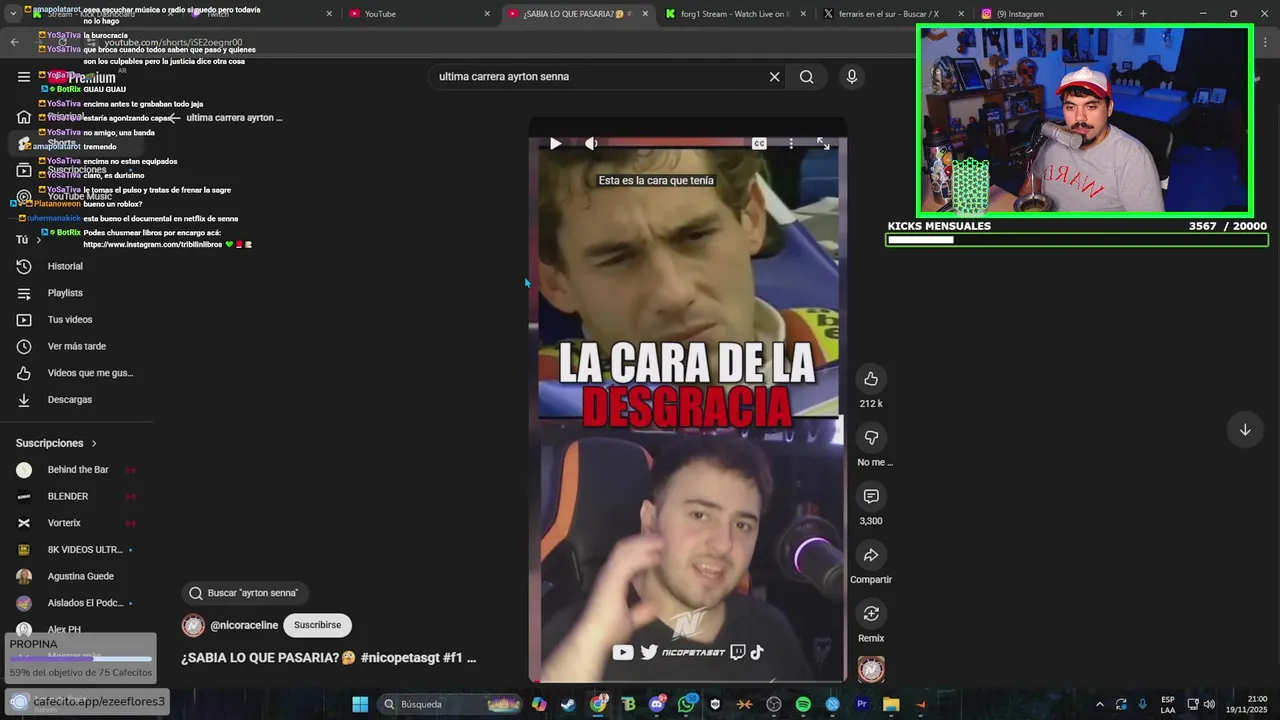Screen dimensions: 1280x720
Task: Open Steam from the taskbar
Action: coord(568,704)
